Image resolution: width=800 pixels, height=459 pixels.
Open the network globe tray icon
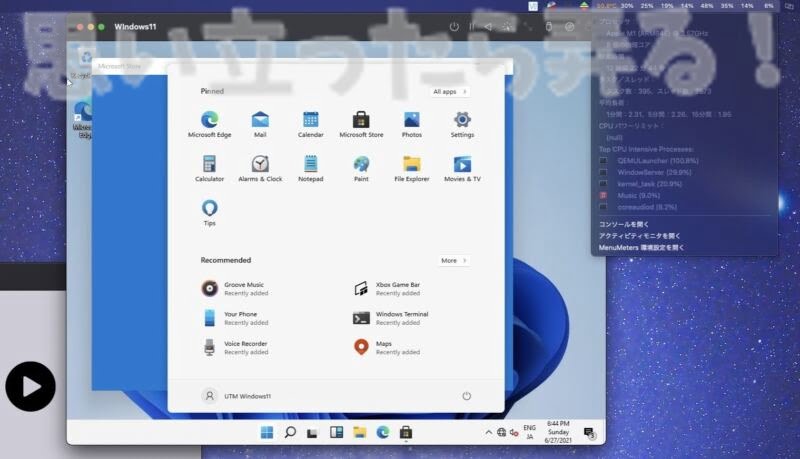tap(502, 432)
